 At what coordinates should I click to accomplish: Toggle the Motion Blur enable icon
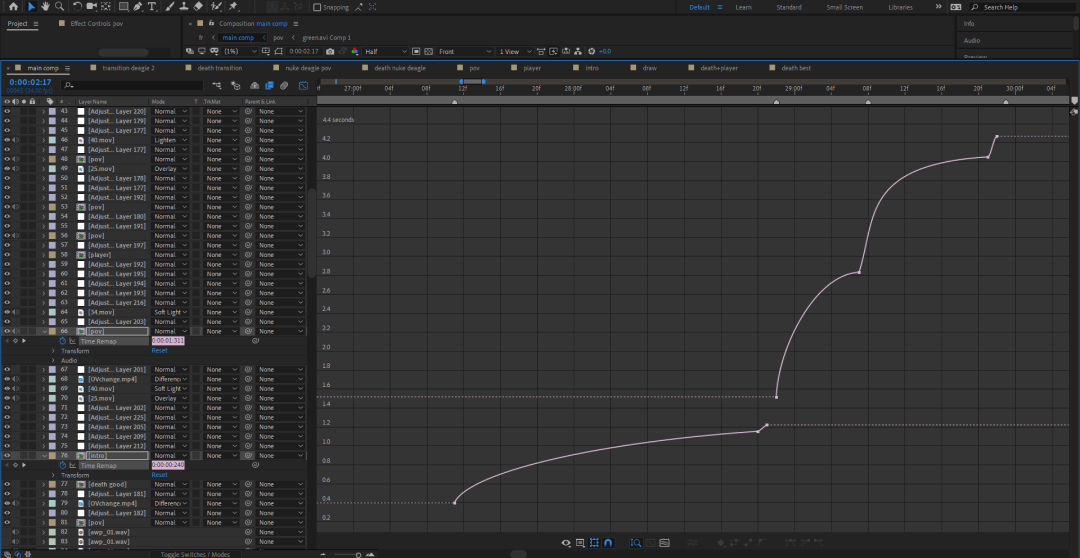pyautogui.click(x=284, y=86)
